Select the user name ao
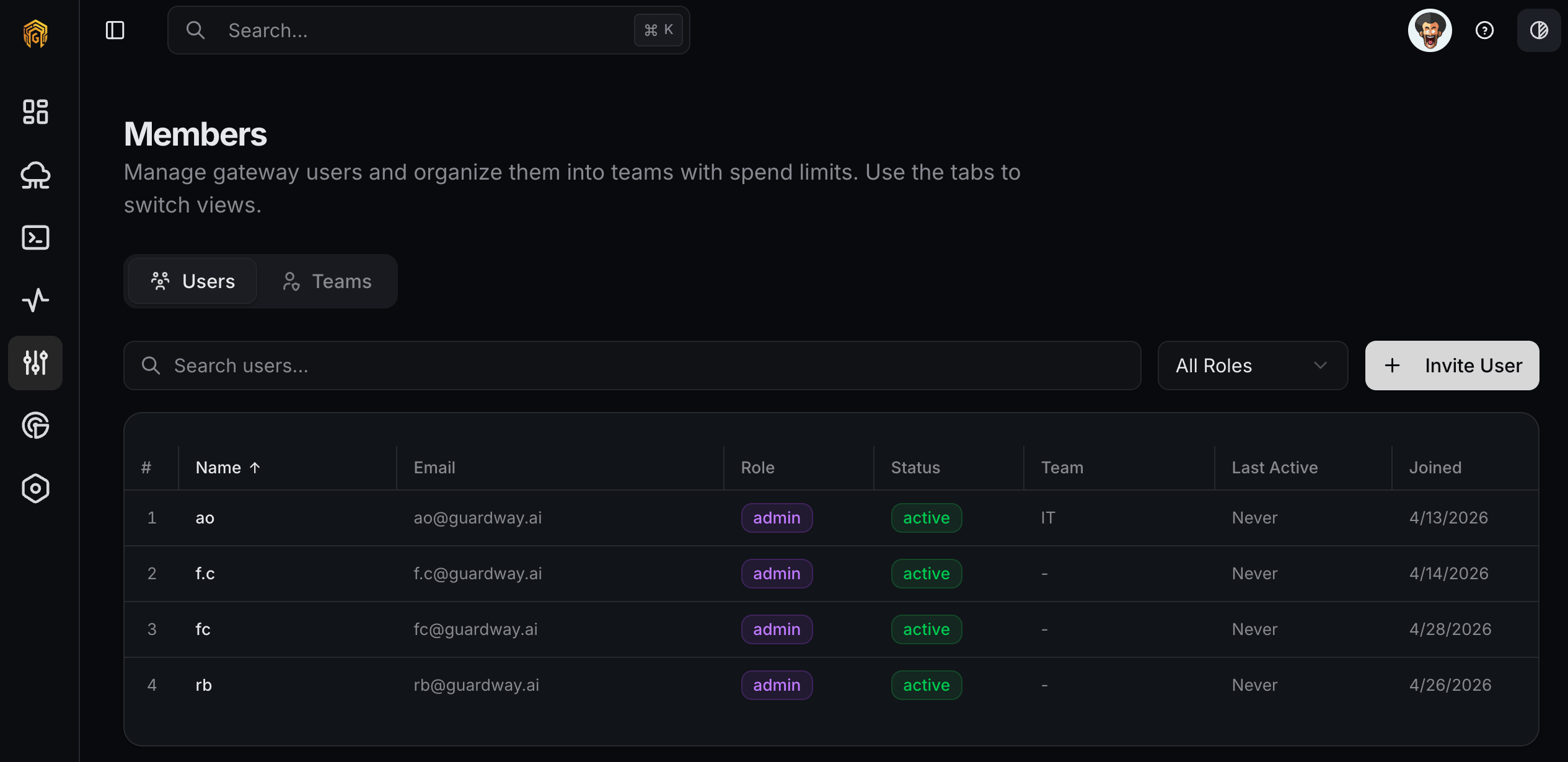Screen dimensions: 1568x762 205,518
